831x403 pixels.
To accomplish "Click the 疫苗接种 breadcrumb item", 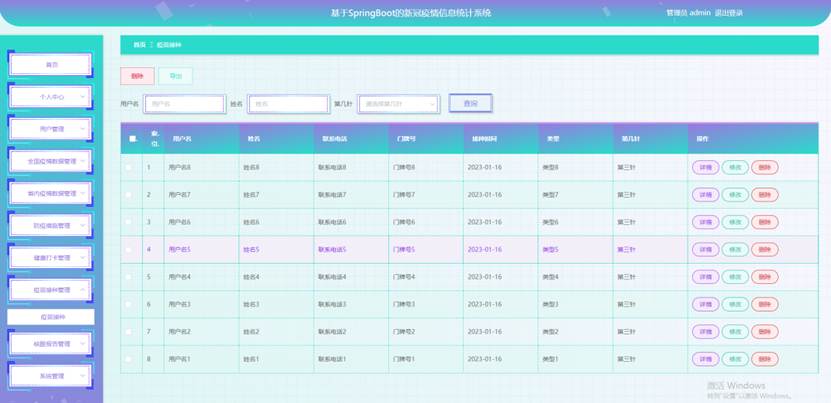I will (169, 45).
